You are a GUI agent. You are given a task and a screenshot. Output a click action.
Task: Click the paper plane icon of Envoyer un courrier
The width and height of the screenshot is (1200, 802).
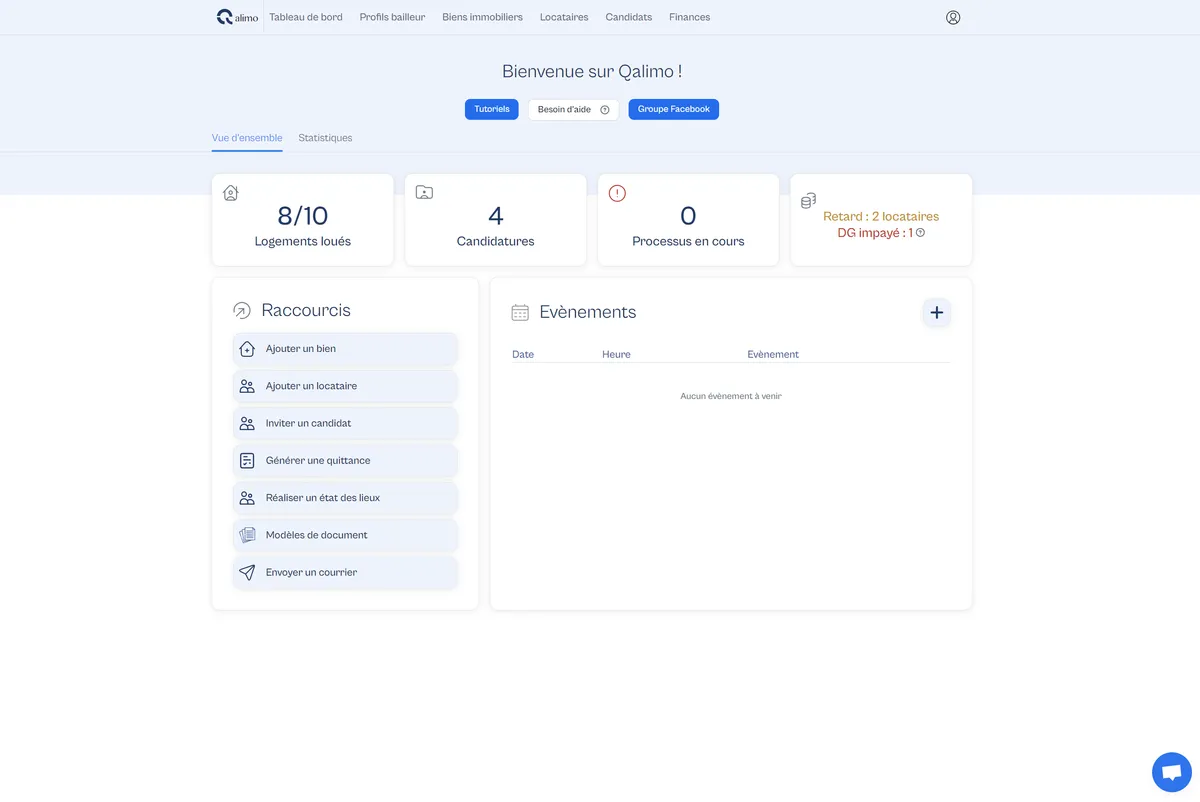click(247, 572)
